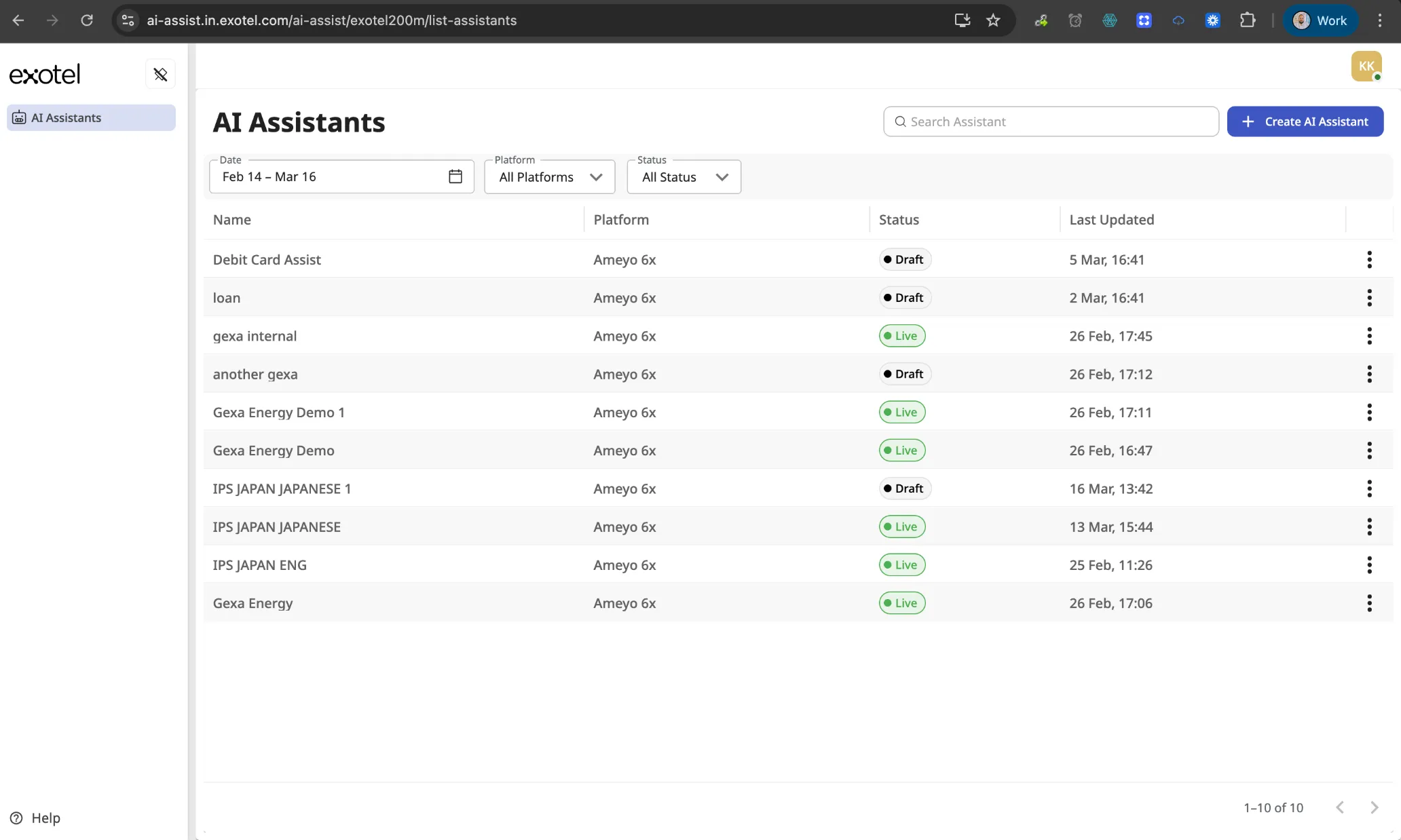
Task: Open actions menu for IPS JAPAN JAPANESE 1
Action: (1369, 489)
